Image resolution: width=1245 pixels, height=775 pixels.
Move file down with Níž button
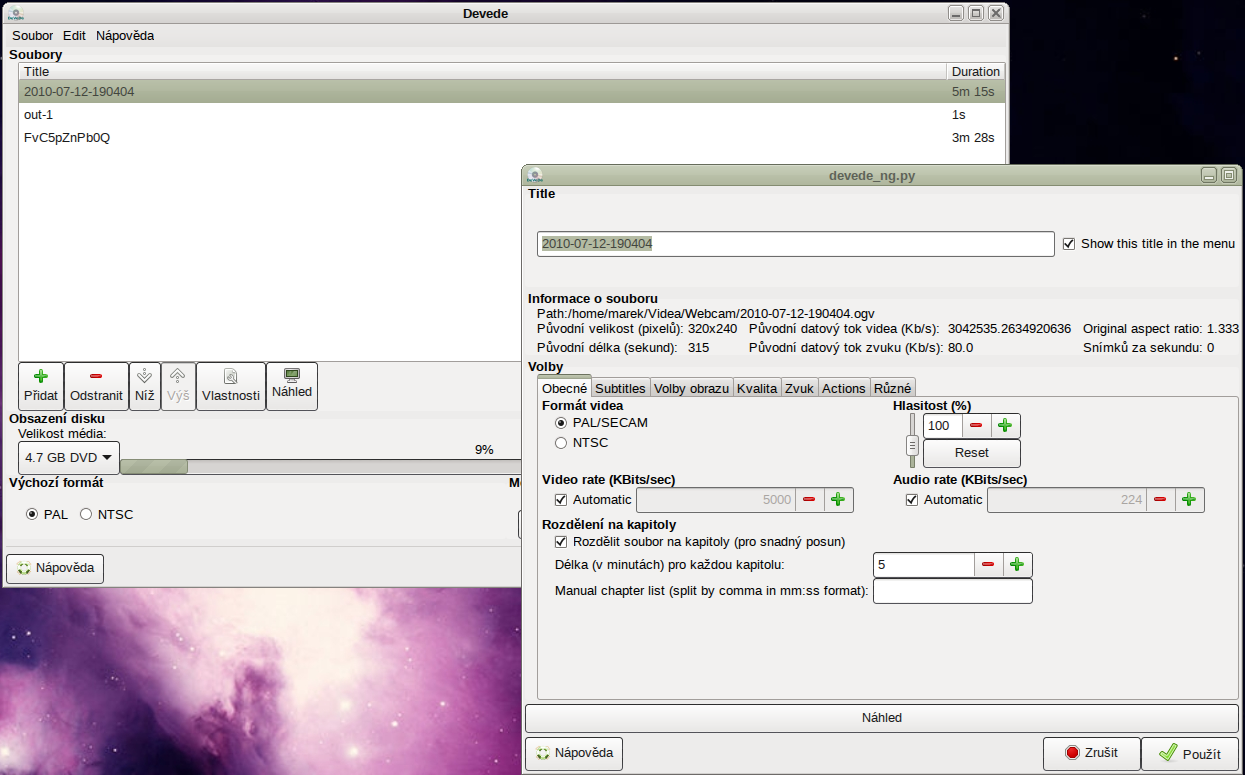[145, 386]
